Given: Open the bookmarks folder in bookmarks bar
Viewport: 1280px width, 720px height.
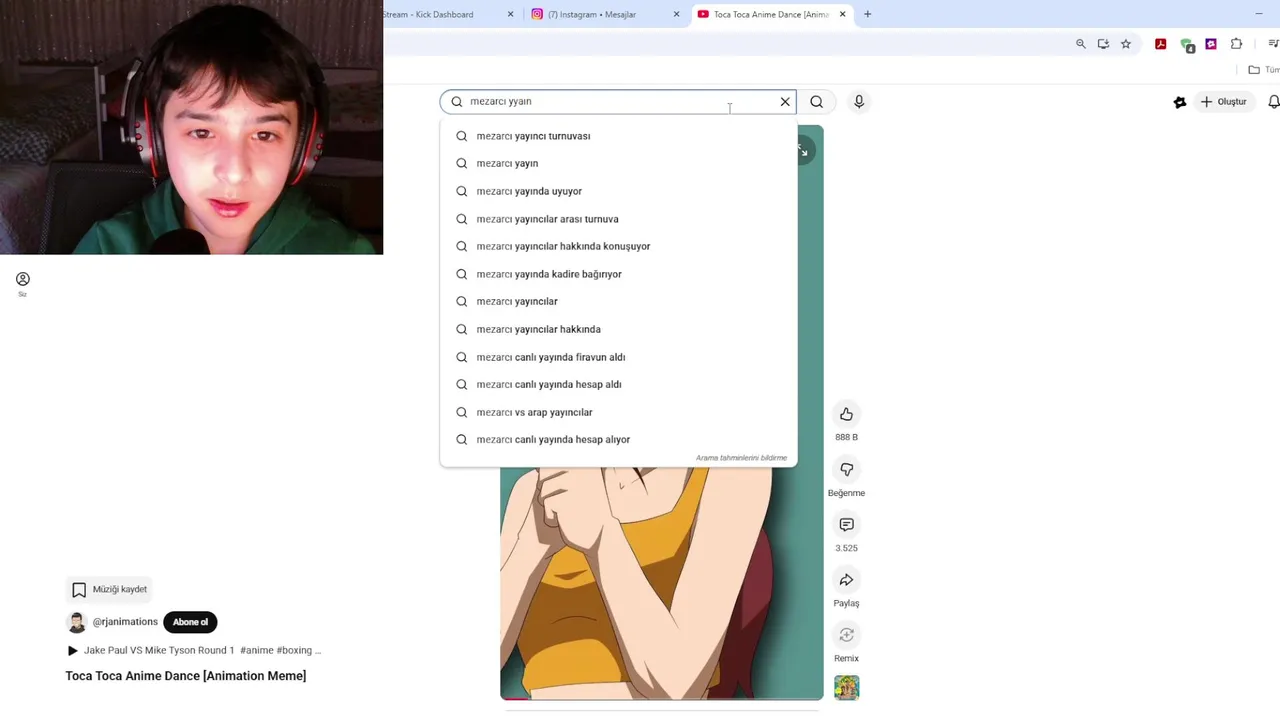Looking at the screenshot, I should pyautogui.click(x=1263, y=70).
